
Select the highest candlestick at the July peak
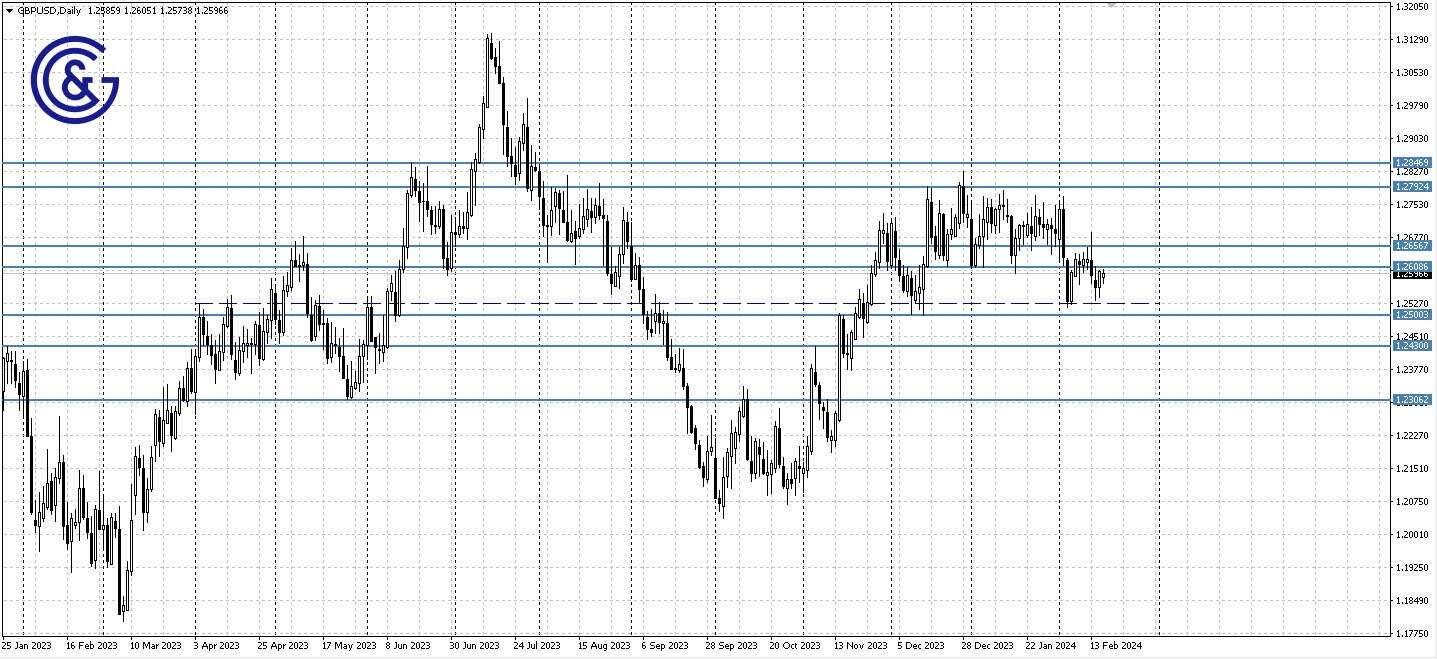click(490, 40)
